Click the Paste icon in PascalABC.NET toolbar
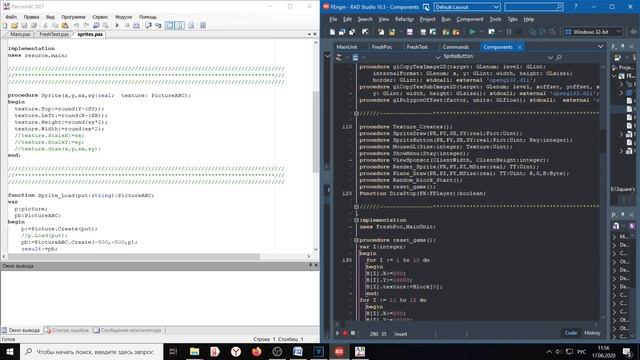The image size is (640, 360). (64, 25)
